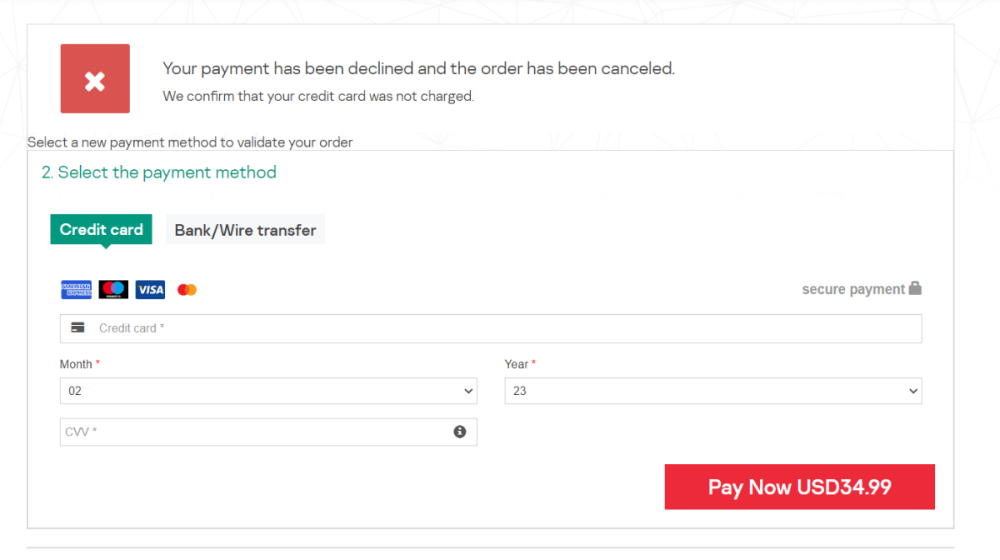Click the Month field label
1000x560 pixels.
(76, 364)
